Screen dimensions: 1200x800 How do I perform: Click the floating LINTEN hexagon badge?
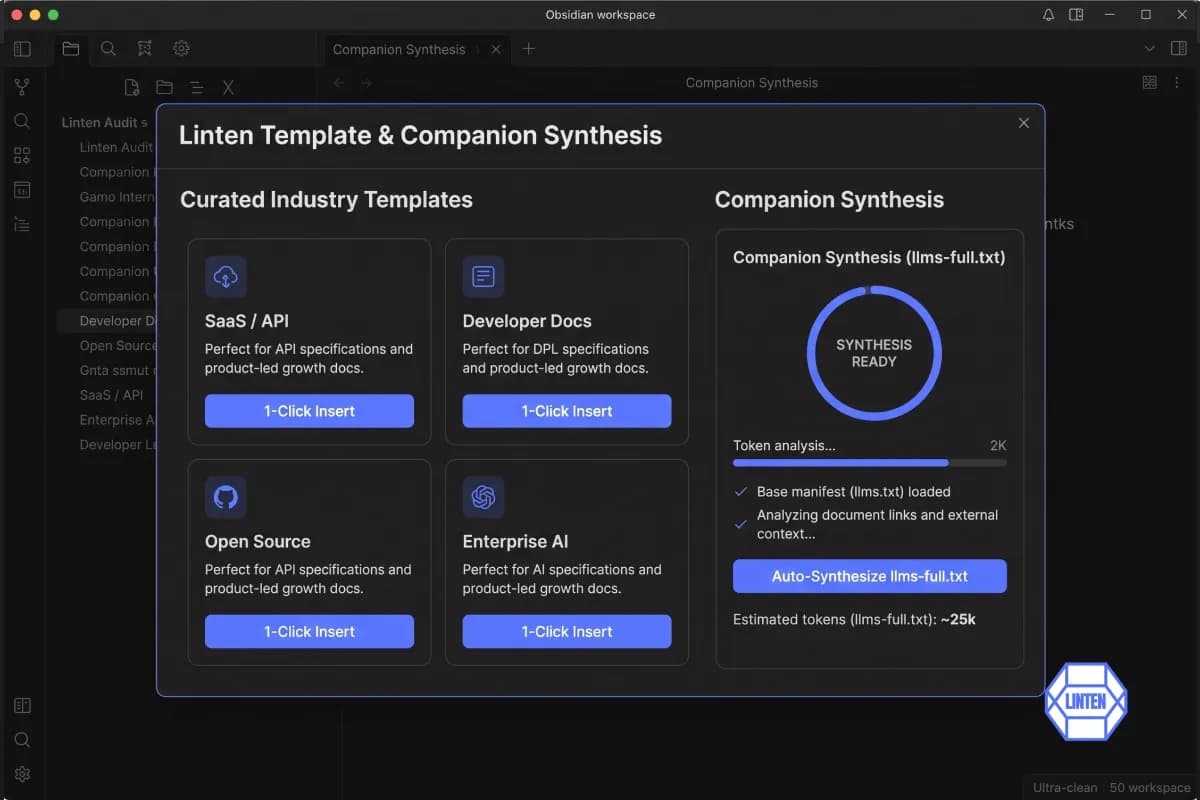1086,702
